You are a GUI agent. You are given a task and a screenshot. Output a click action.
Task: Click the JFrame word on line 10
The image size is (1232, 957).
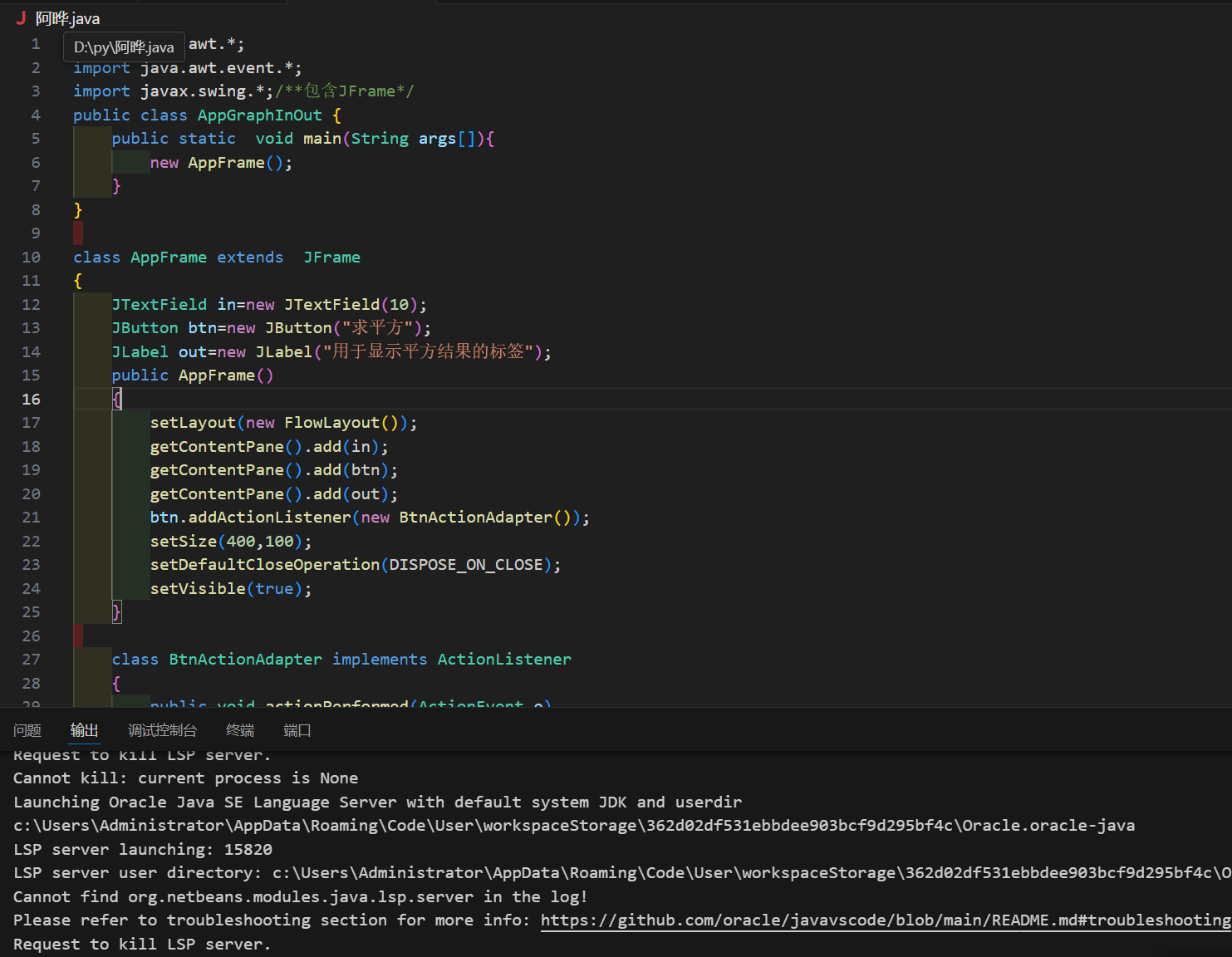point(331,258)
